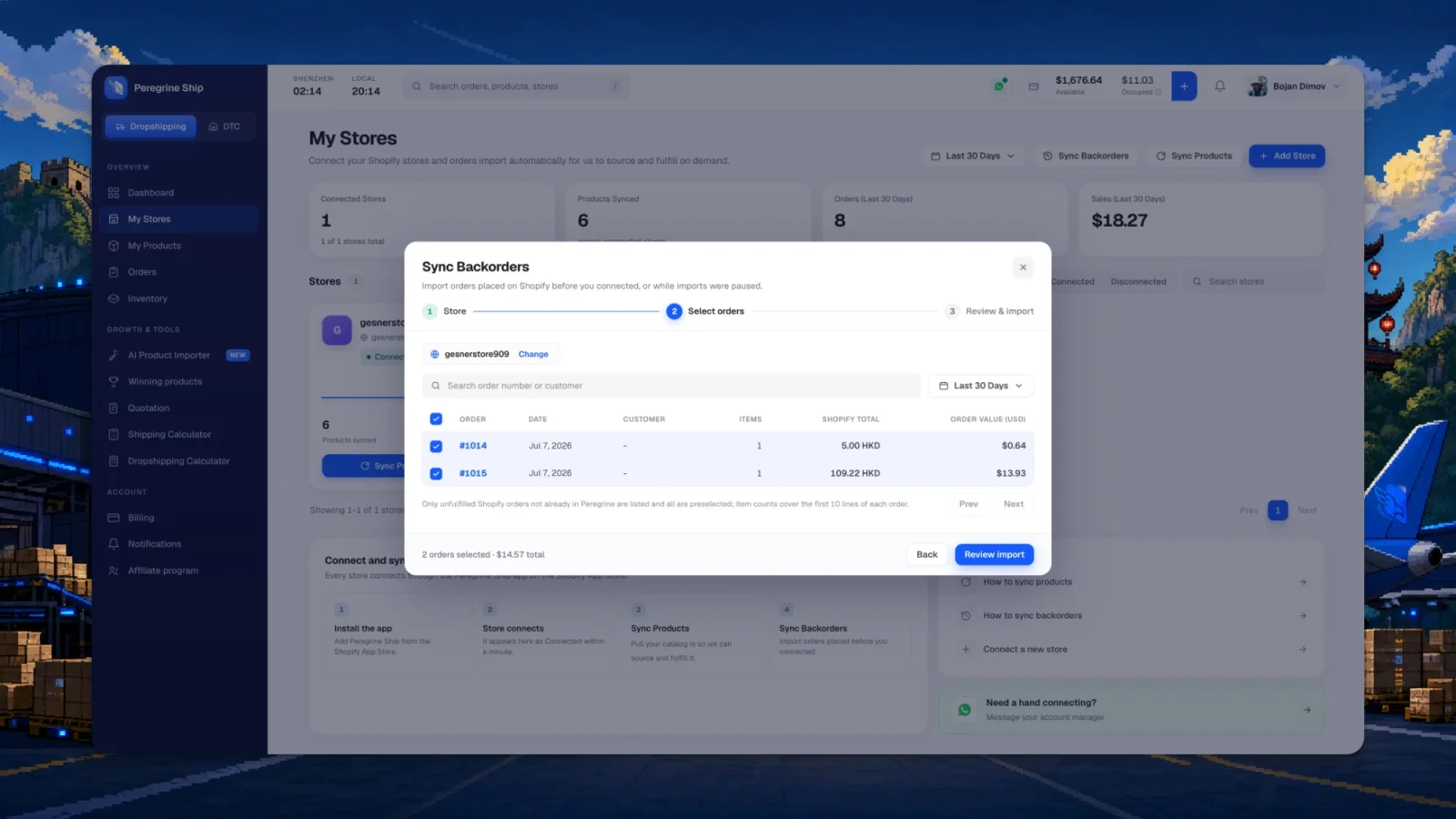
Task: Close the Sync Backorders dialog
Action: click(1023, 268)
